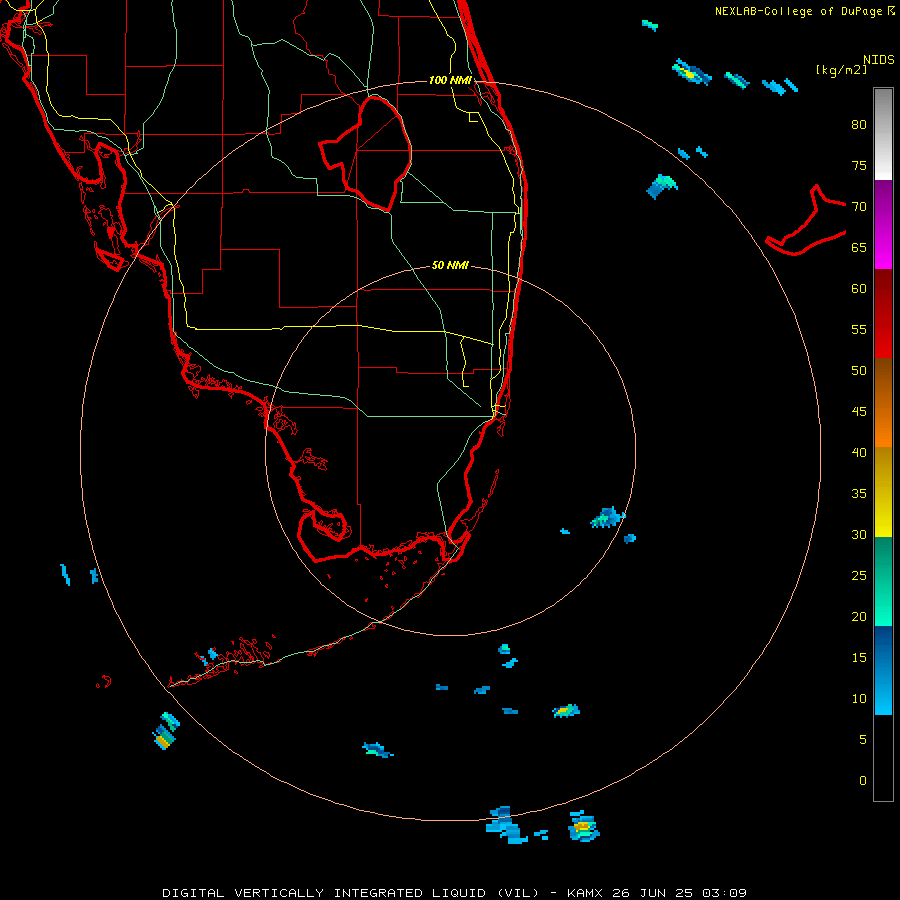Click the 20 value on the color scale

859,616
